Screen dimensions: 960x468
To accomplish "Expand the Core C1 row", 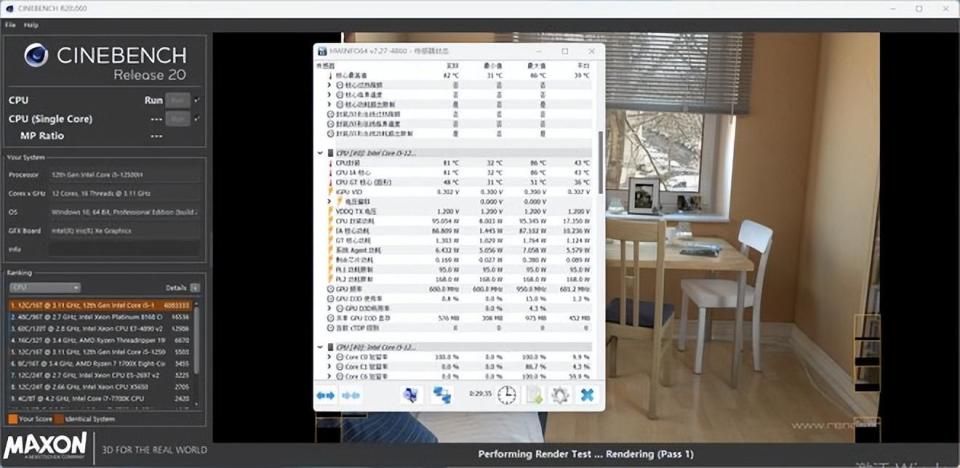I will (x=330, y=366).
